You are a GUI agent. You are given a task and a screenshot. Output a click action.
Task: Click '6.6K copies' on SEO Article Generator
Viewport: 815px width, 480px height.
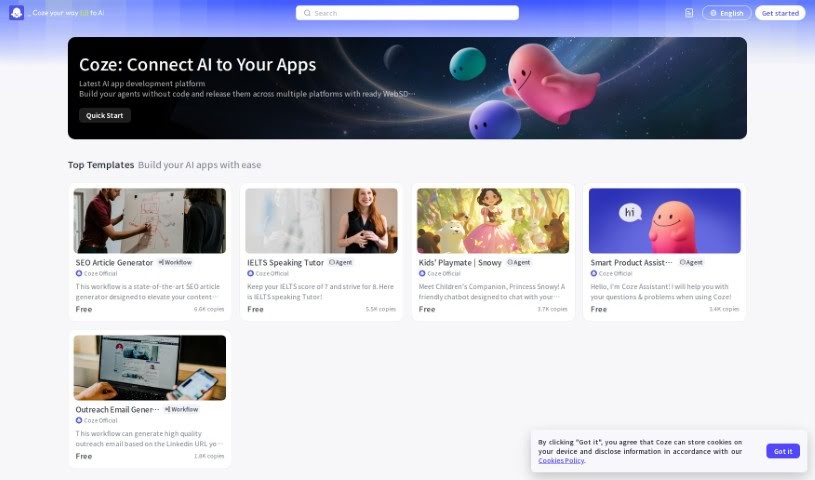(x=209, y=309)
